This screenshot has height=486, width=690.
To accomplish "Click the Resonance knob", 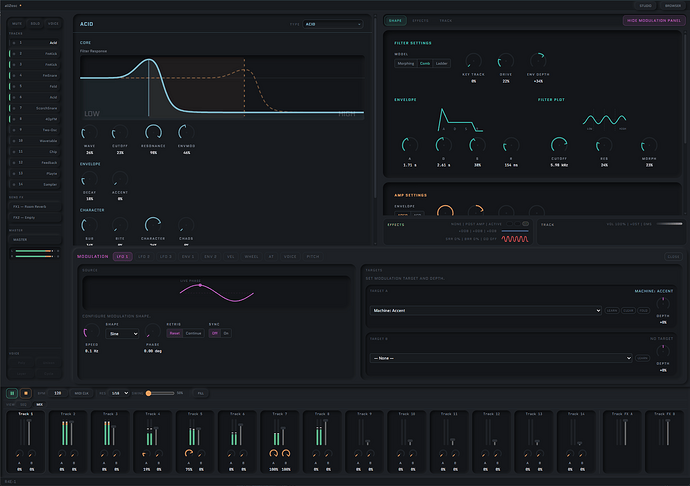I will pos(153,133).
